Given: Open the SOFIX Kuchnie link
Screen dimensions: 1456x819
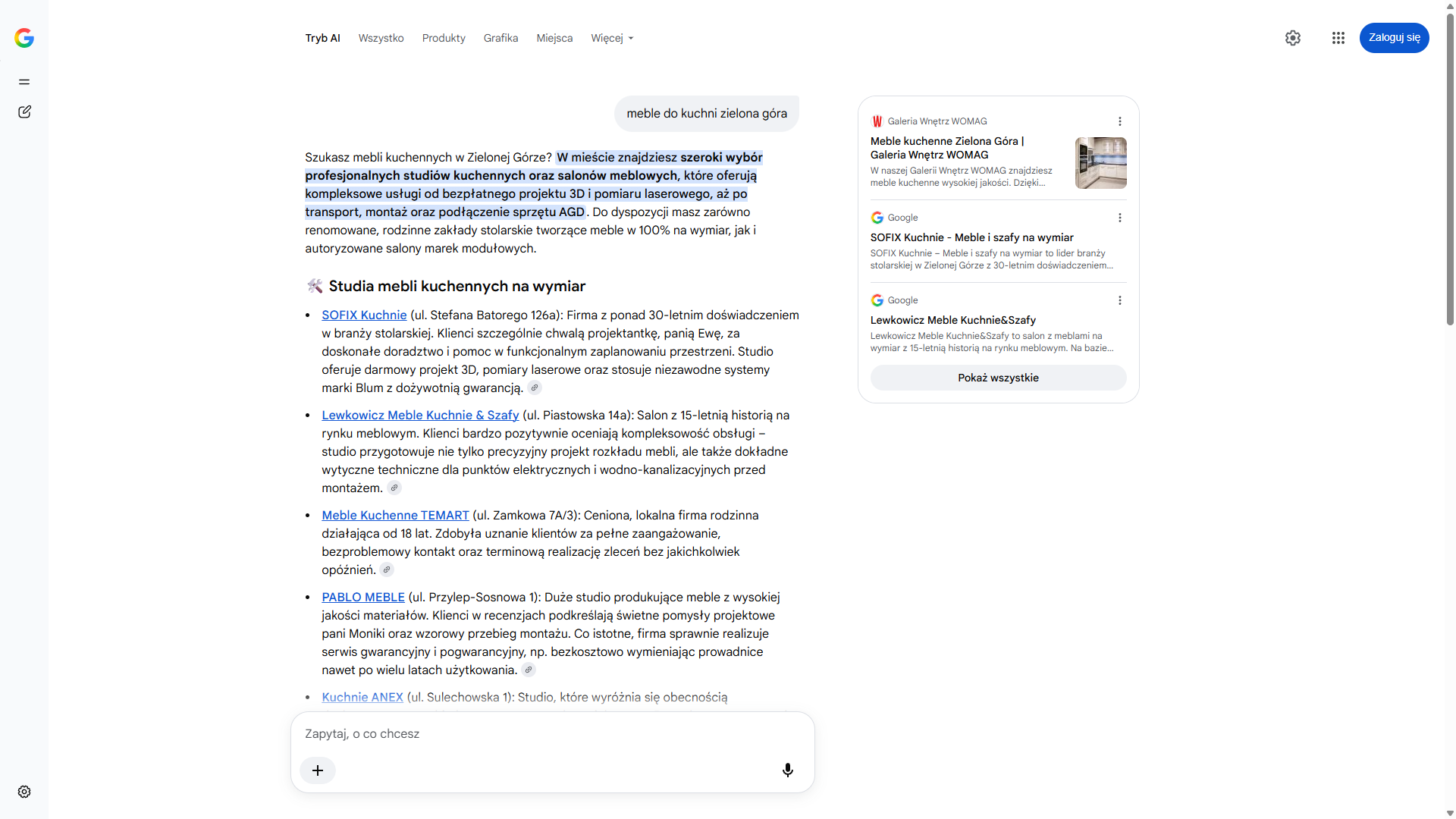Looking at the screenshot, I should (x=364, y=315).
